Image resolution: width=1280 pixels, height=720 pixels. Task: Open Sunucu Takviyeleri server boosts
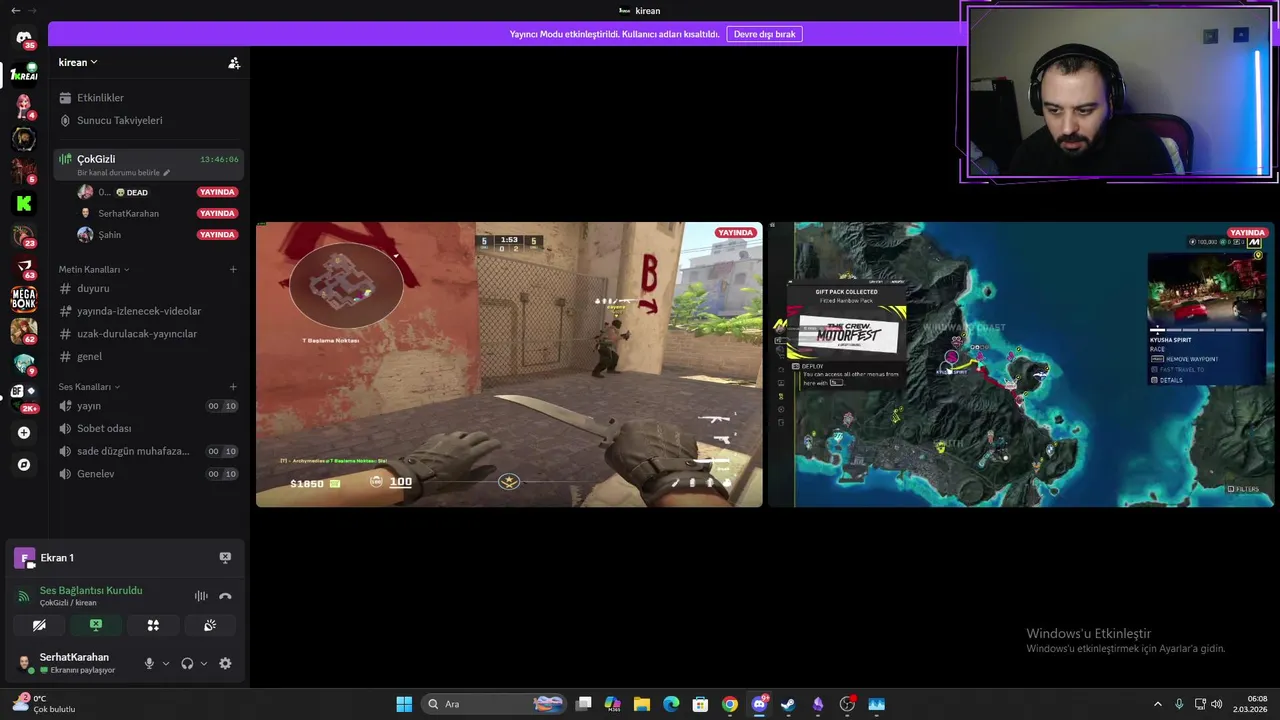click(148, 120)
